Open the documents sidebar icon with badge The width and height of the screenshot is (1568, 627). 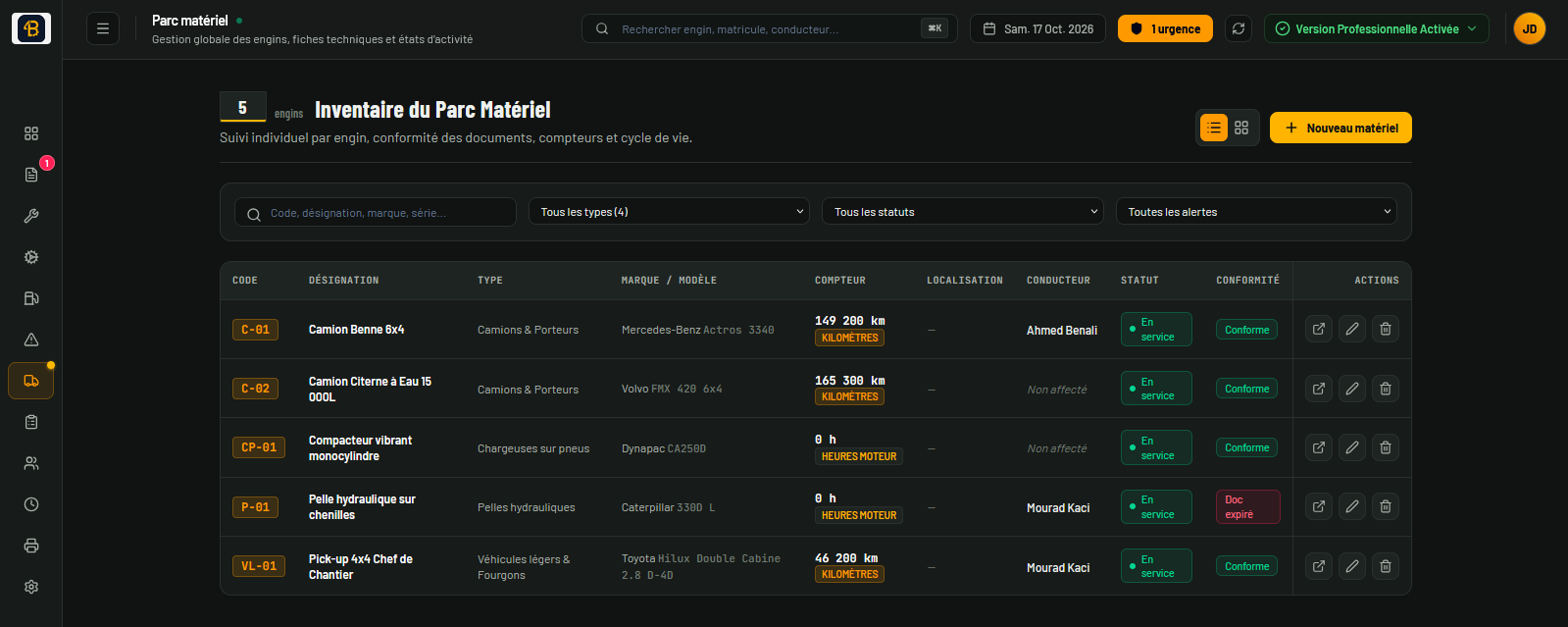click(x=31, y=175)
